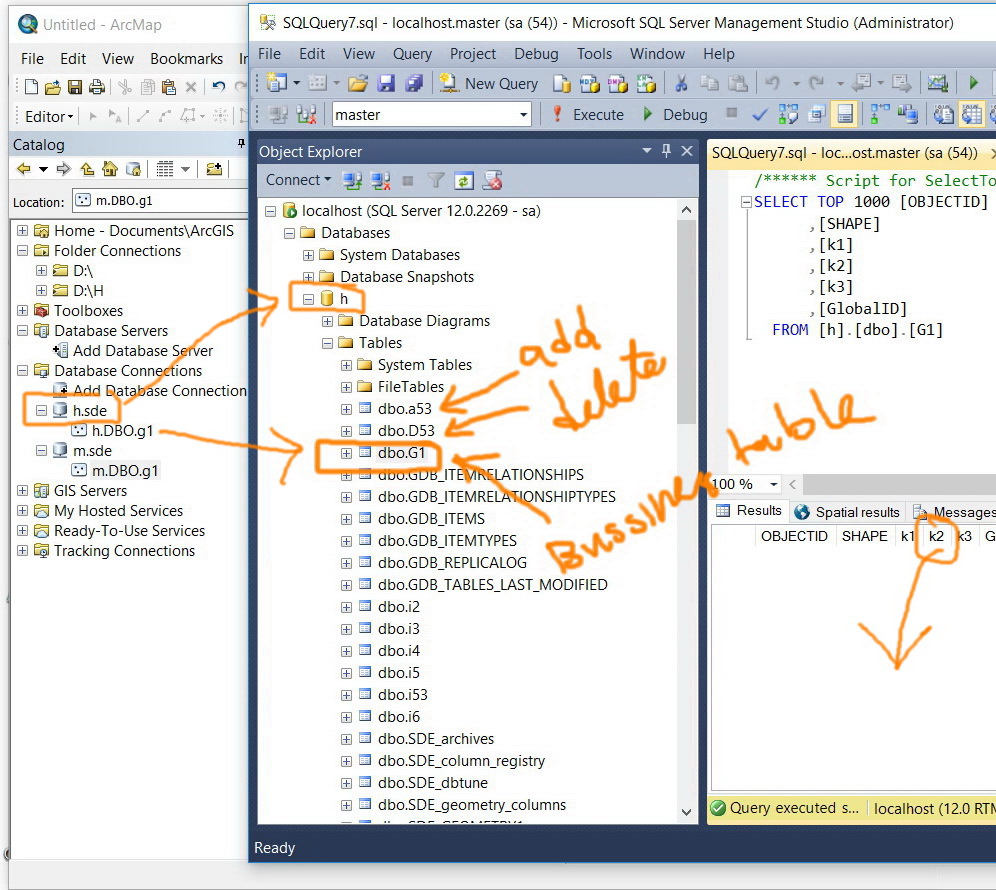Click Catalog Default Geodatabase icon

click(133, 169)
